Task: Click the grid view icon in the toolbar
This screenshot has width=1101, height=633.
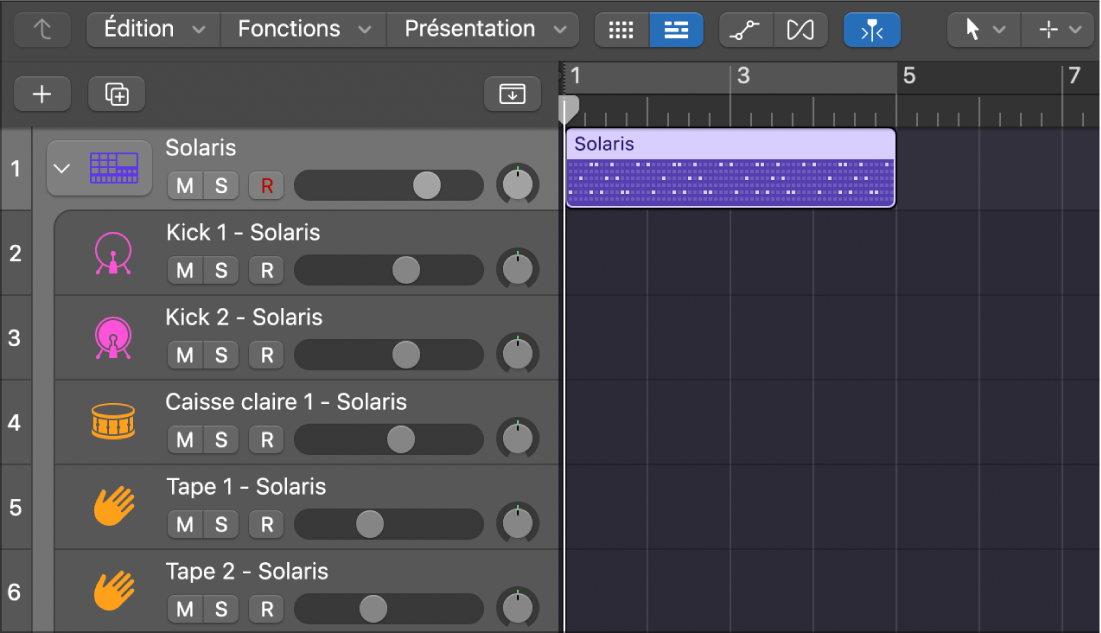Action: (621, 29)
